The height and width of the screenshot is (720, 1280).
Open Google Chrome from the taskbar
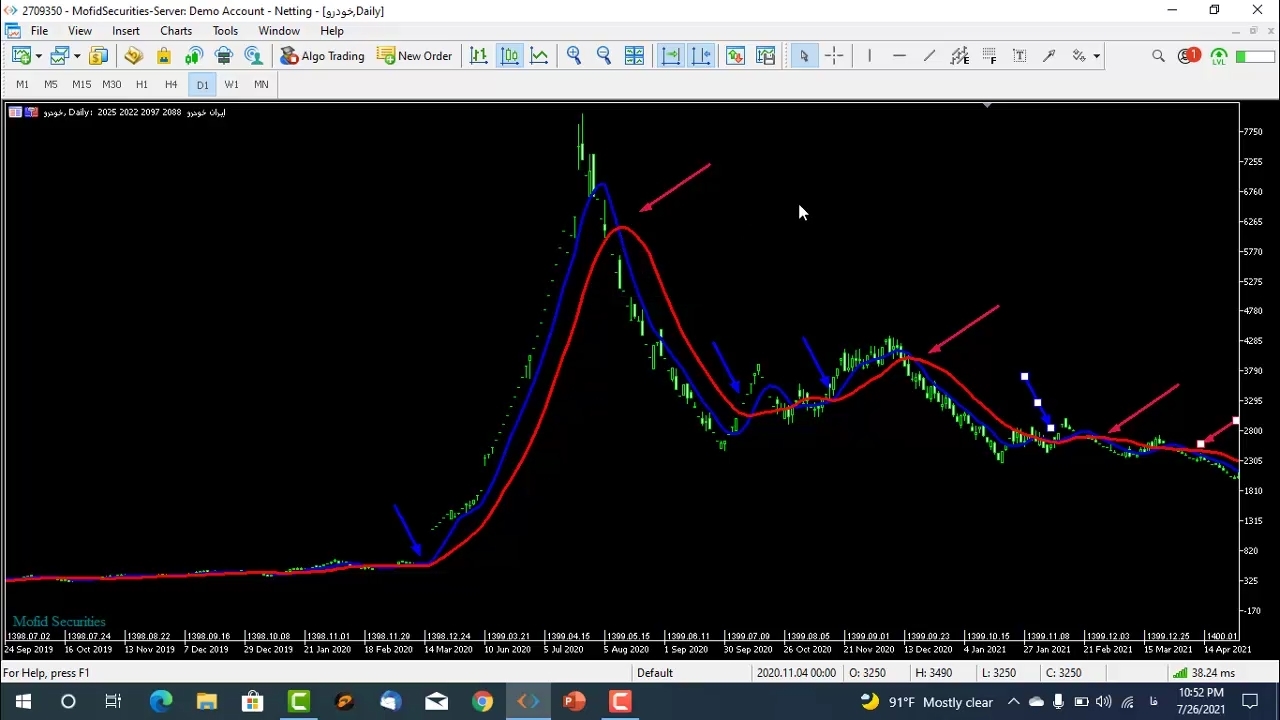482,702
